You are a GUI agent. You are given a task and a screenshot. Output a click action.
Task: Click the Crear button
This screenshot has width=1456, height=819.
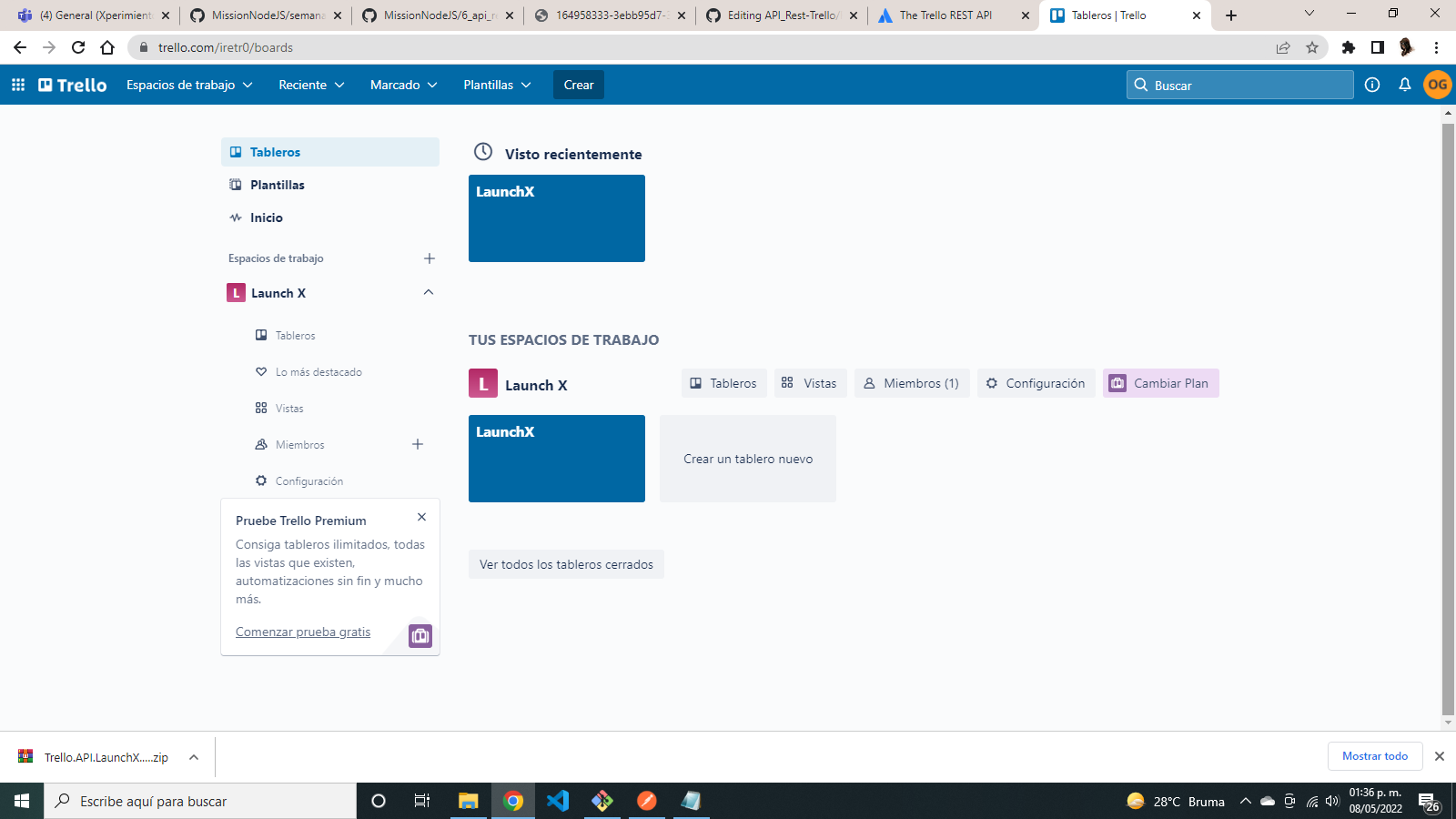point(579,85)
